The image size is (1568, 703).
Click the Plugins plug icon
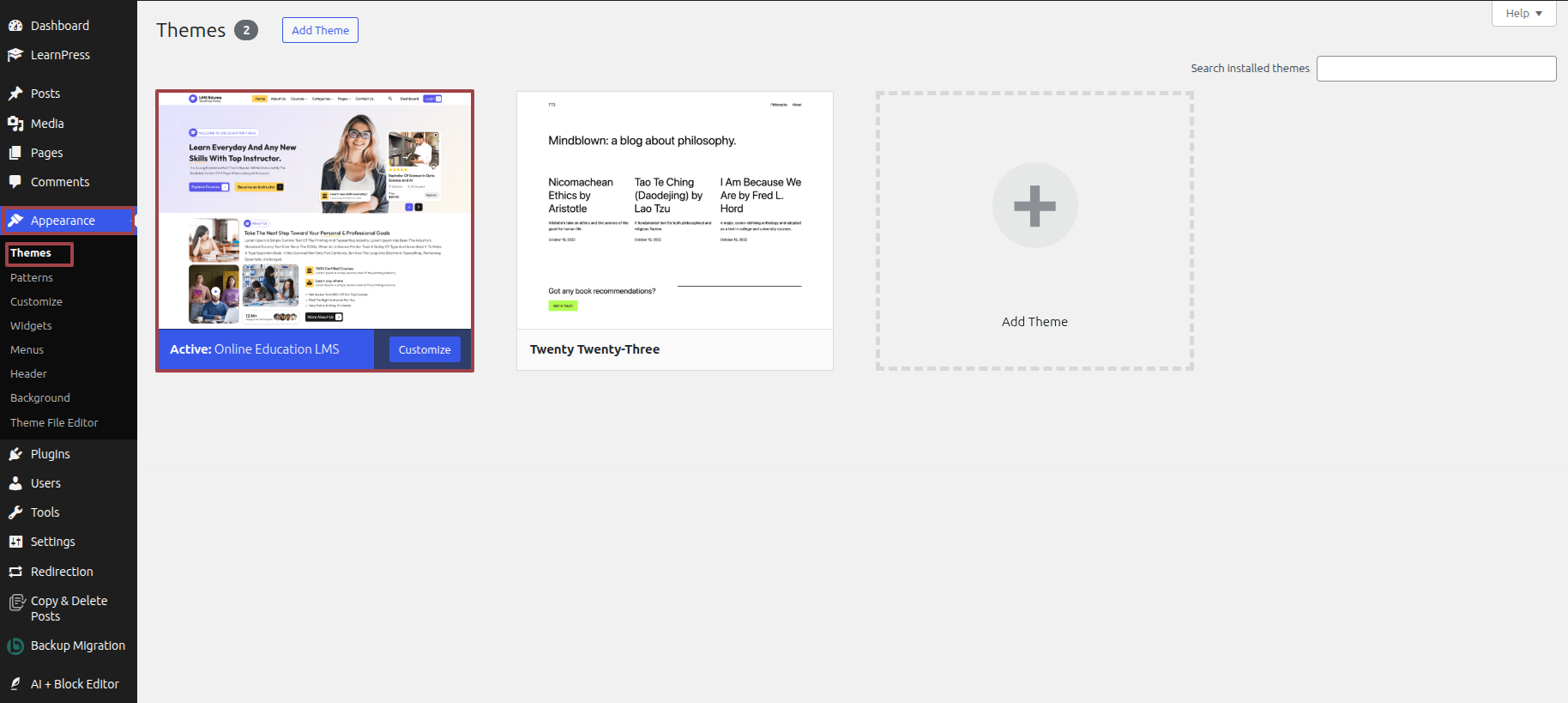point(15,454)
